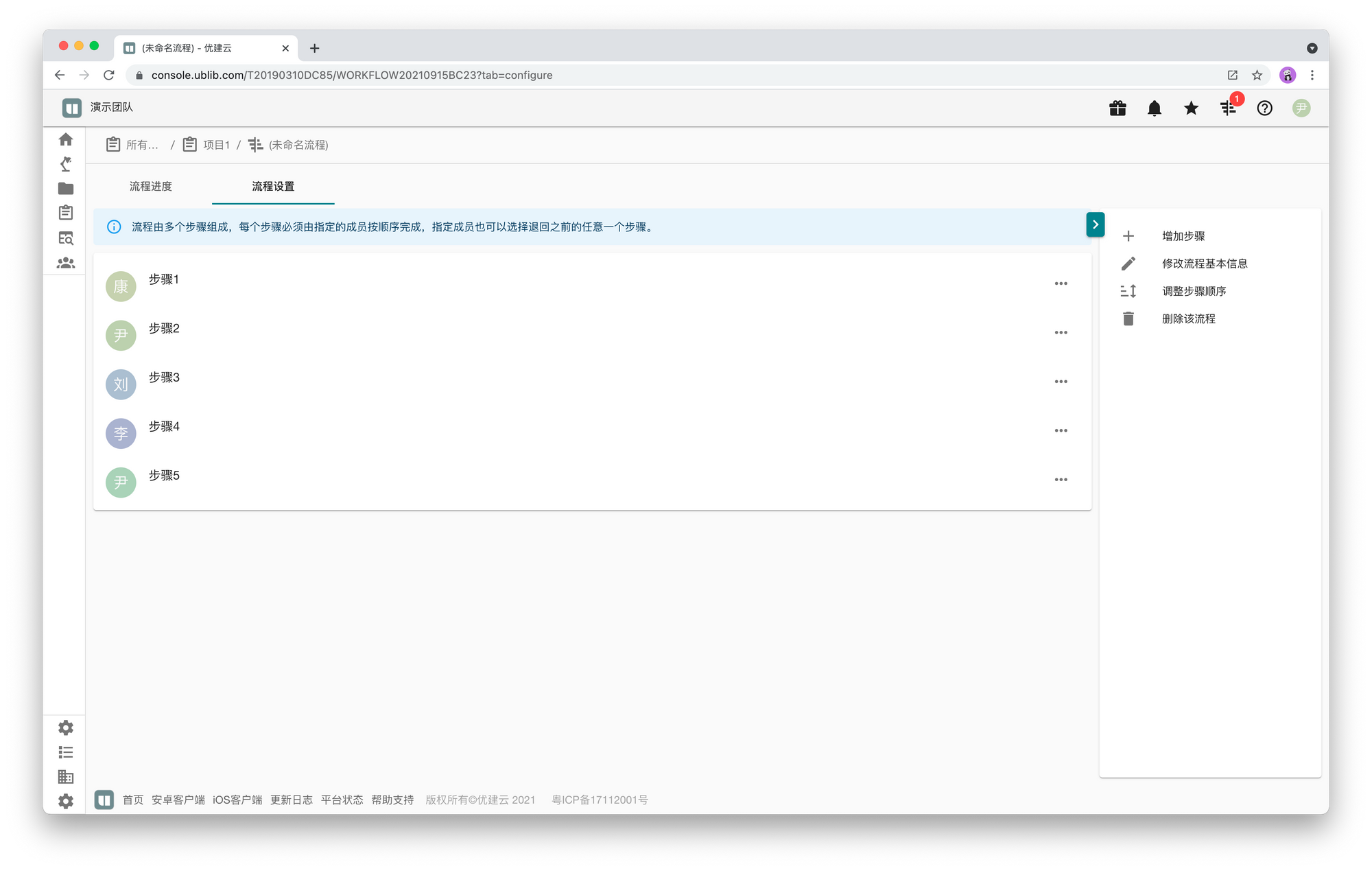The width and height of the screenshot is (1372, 871).
Task: Open workflow tasks icon with red badge
Action: coord(1228,108)
